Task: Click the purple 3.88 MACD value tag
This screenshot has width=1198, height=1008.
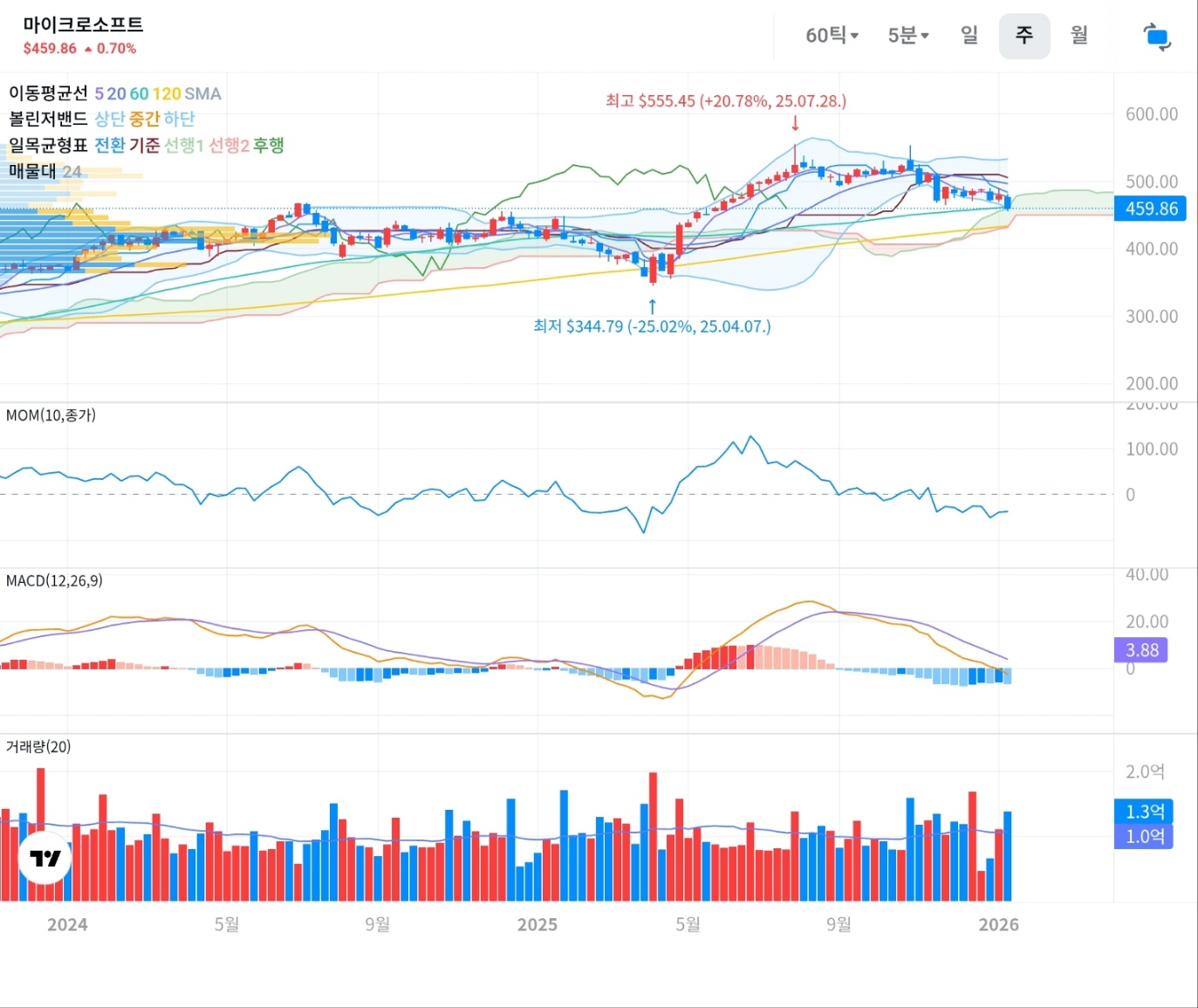Action: [1141, 650]
